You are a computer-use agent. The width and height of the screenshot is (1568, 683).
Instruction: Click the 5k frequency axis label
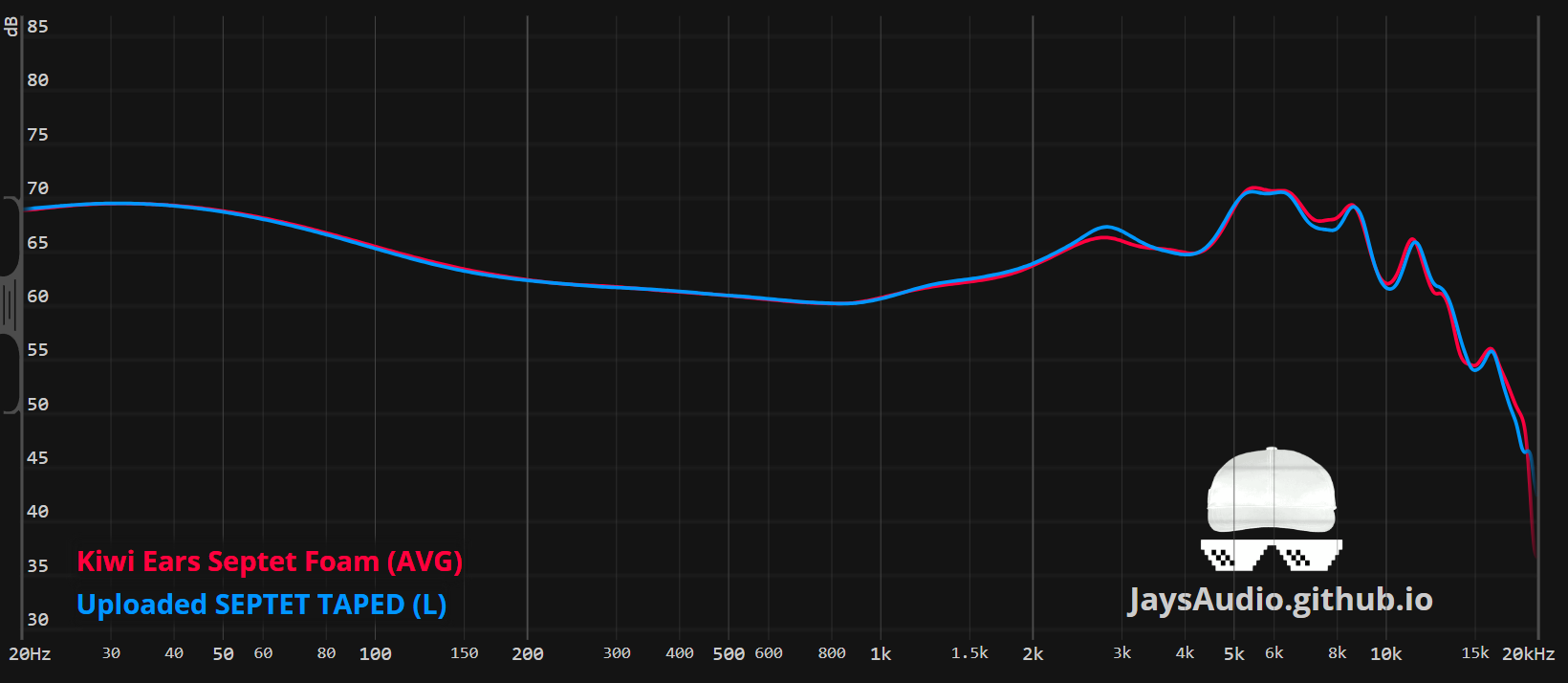(x=1234, y=654)
